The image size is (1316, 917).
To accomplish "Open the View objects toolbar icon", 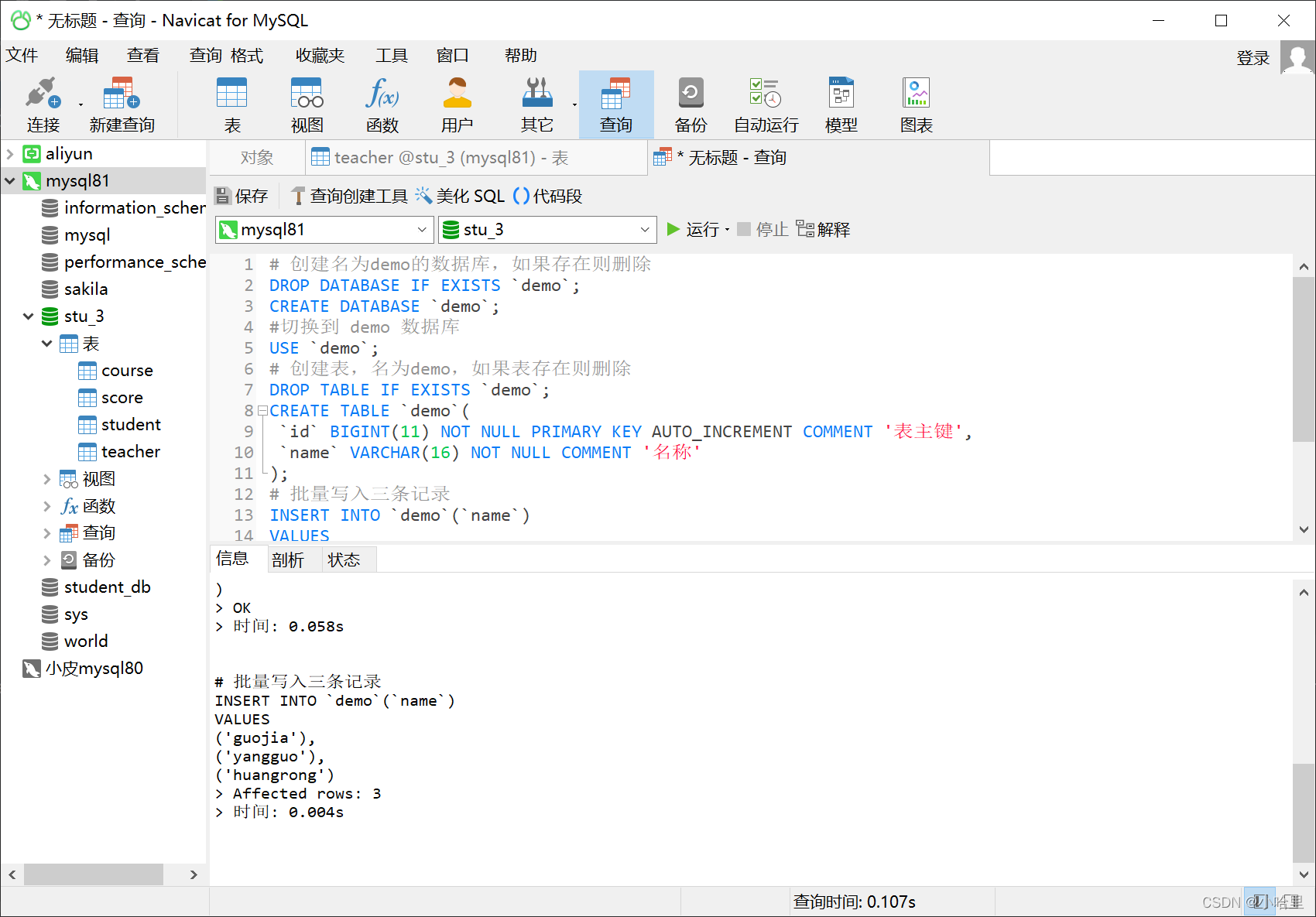I will [307, 104].
